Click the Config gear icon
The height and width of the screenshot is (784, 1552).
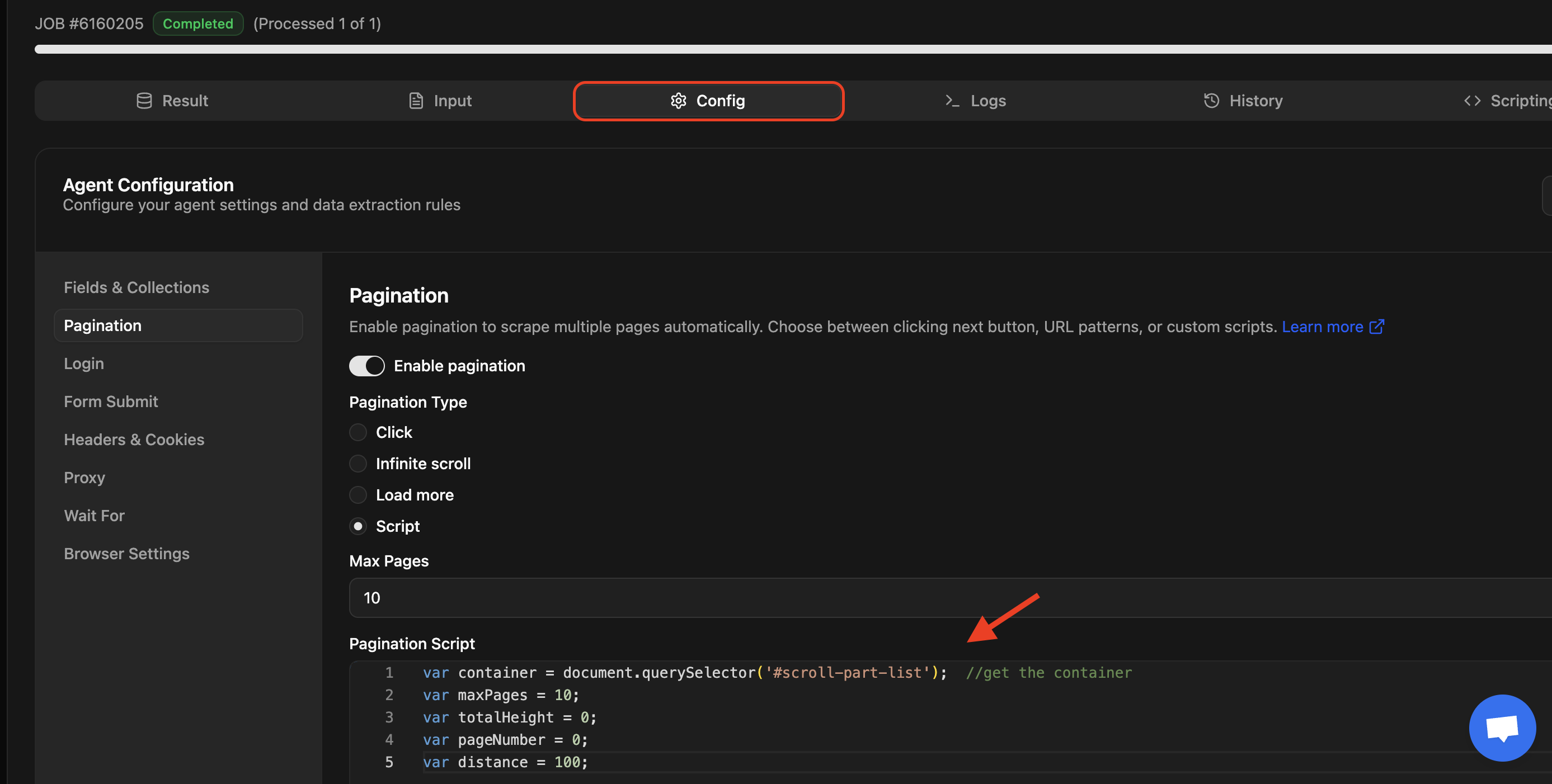[679, 101]
